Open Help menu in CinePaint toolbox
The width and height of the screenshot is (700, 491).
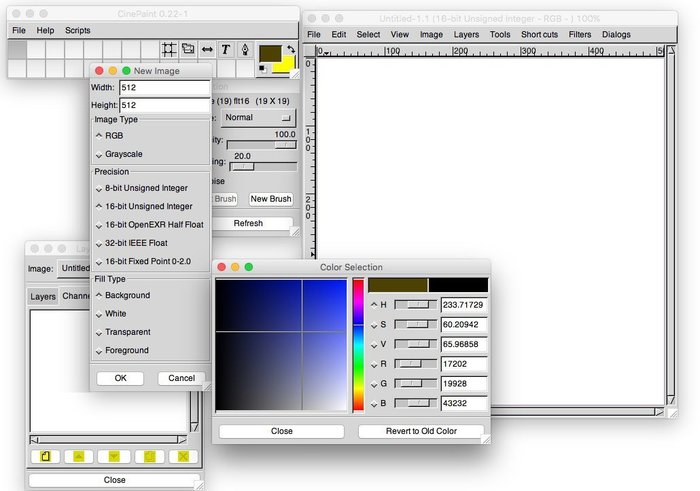coord(45,30)
